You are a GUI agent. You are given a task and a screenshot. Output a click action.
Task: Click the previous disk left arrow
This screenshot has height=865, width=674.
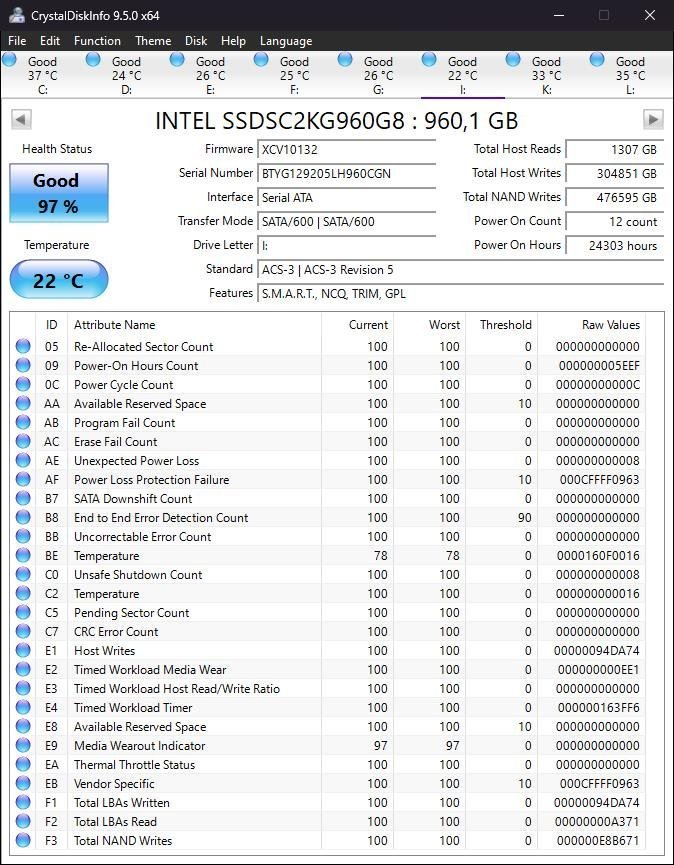20,120
